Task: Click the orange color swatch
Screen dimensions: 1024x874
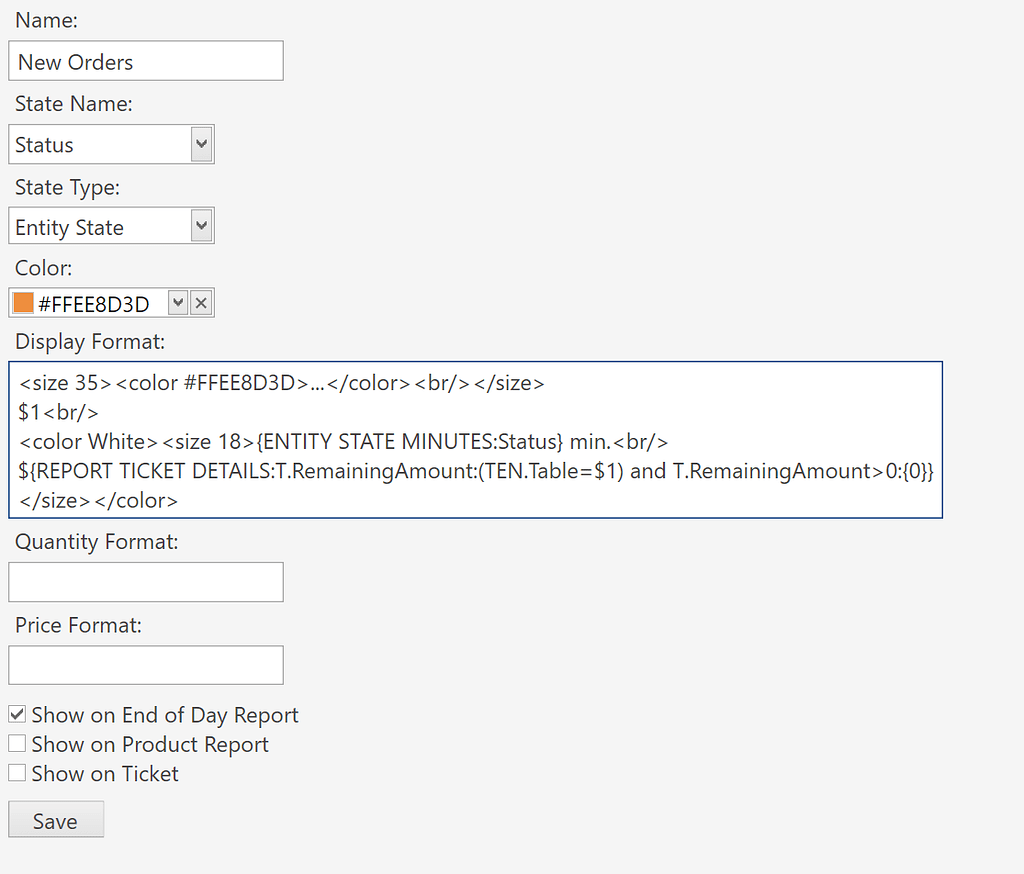Action: point(21,301)
